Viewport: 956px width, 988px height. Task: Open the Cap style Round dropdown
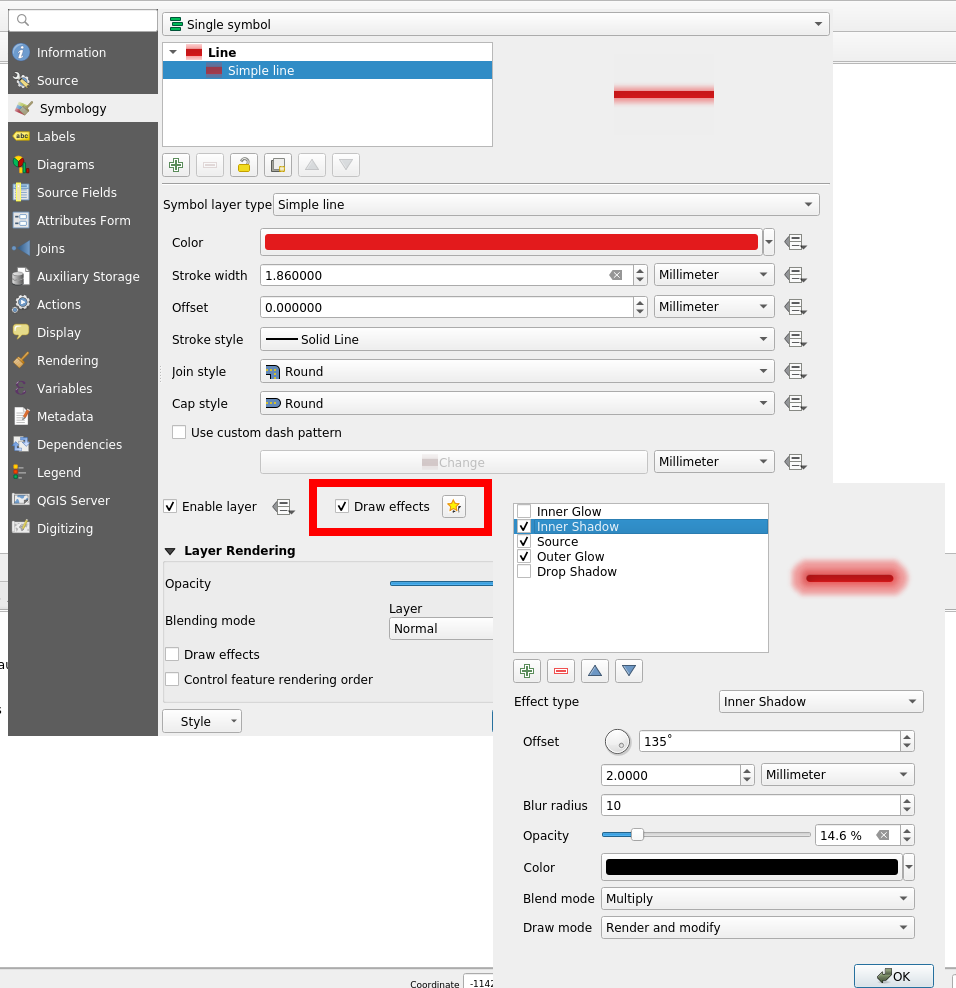click(517, 403)
